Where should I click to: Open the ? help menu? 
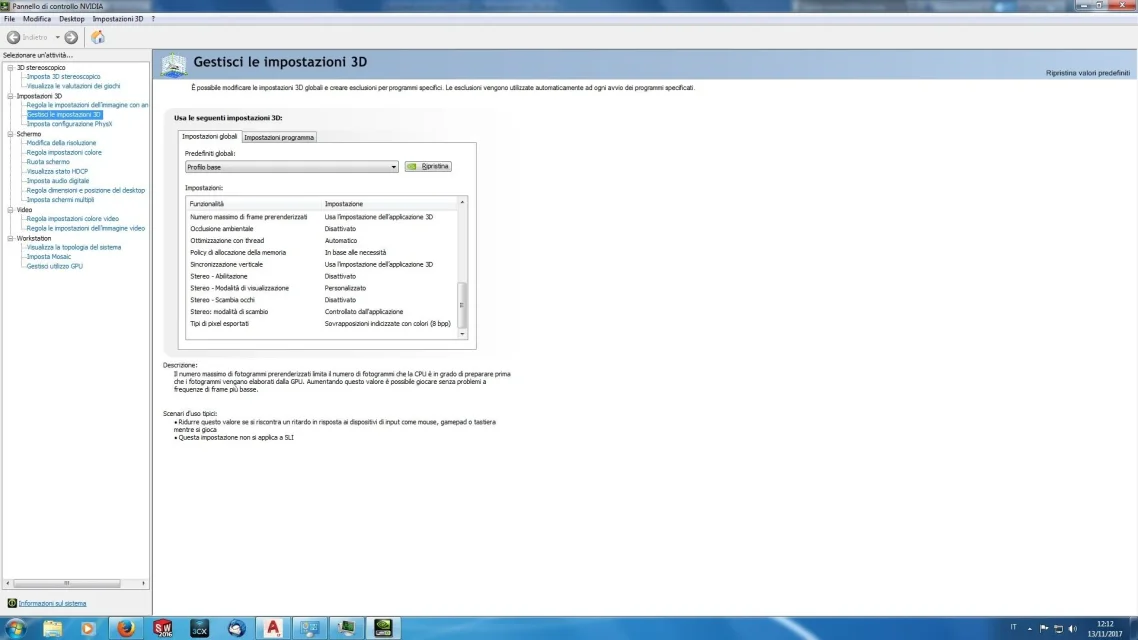tap(153, 19)
